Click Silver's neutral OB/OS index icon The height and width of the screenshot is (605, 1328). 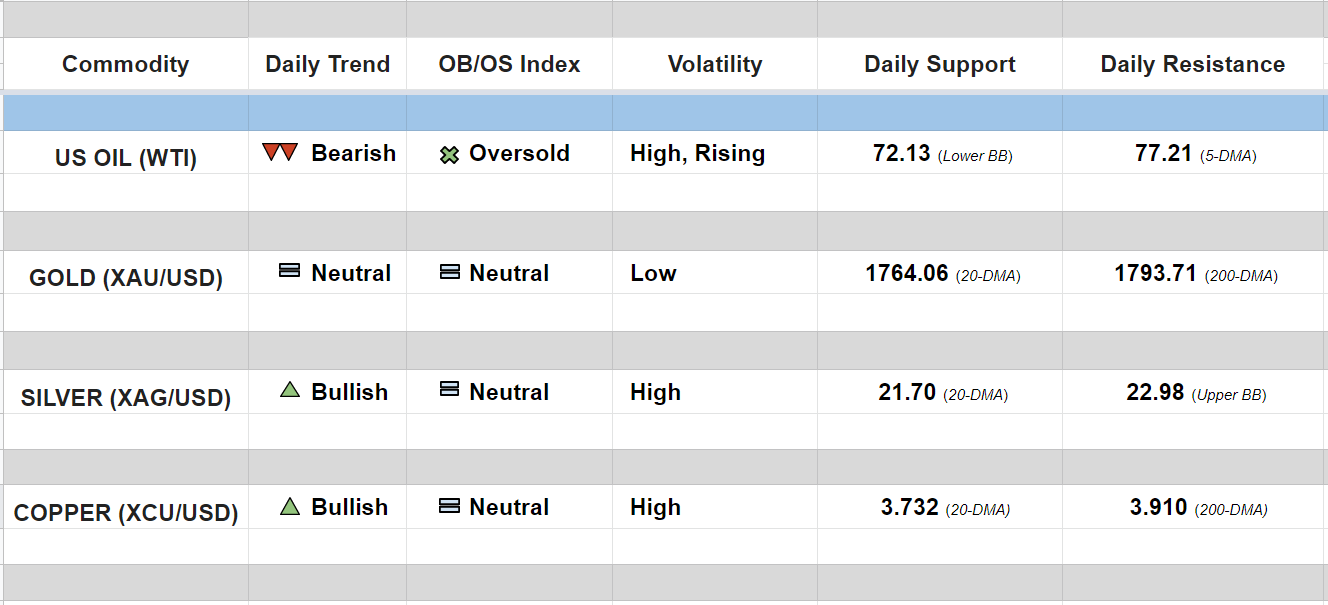pos(450,390)
